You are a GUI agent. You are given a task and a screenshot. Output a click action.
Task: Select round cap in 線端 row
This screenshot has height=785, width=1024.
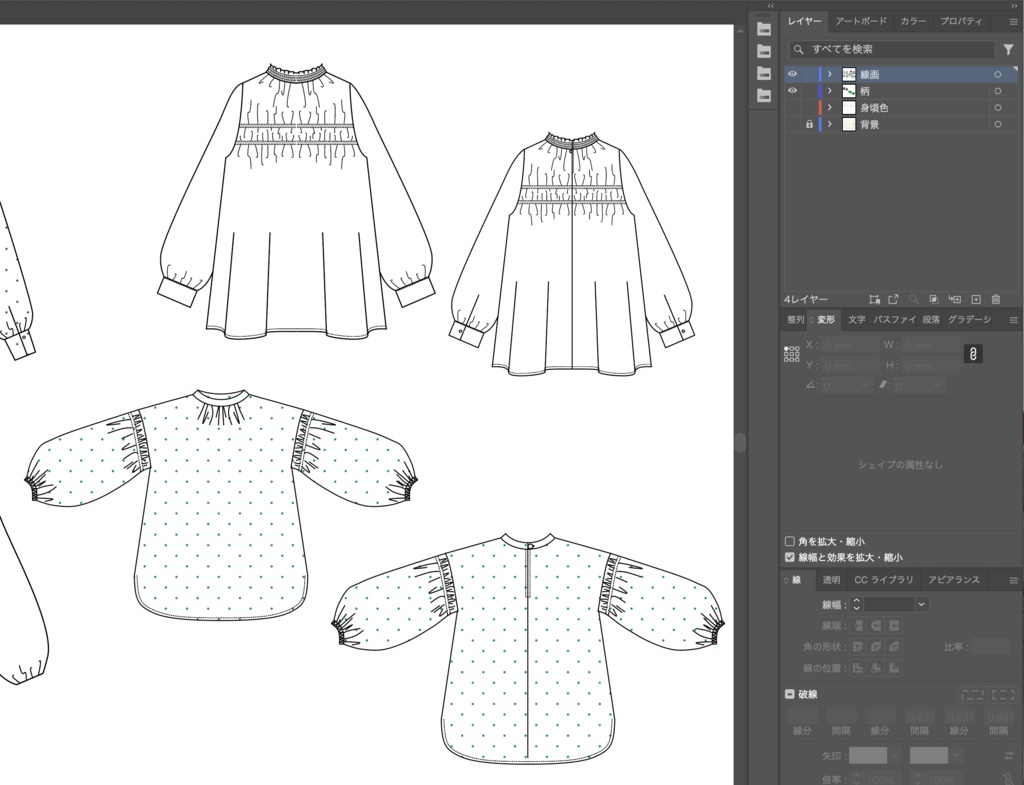pos(876,626)
